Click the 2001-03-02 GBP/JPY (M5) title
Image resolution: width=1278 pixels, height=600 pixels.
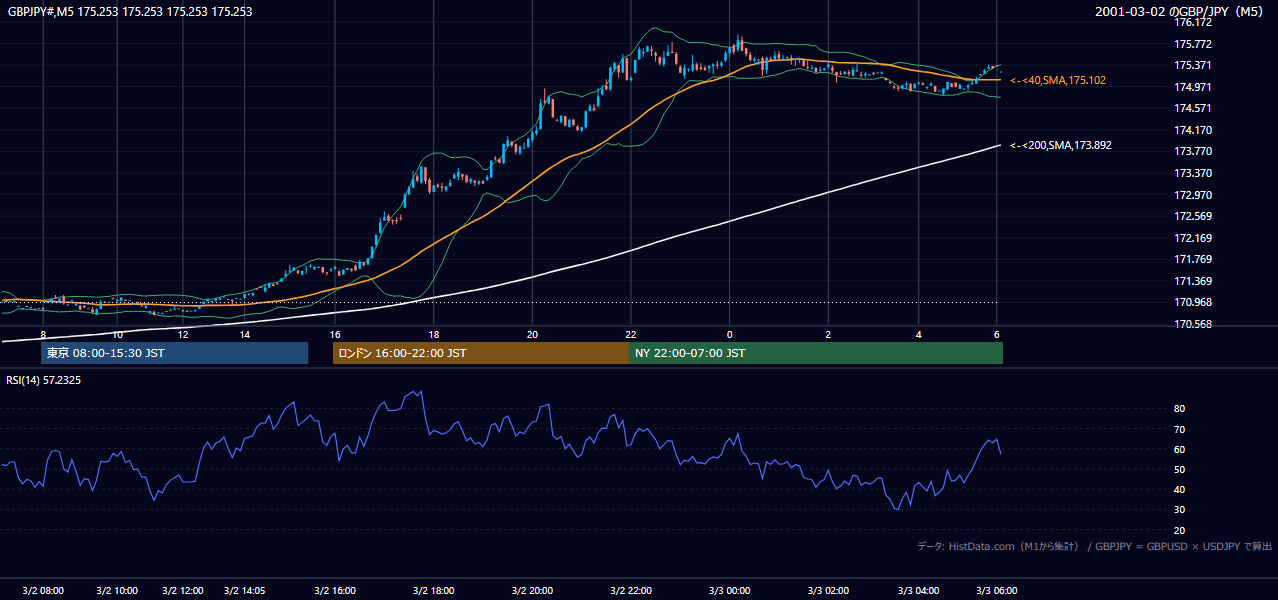pos(1181,12)
